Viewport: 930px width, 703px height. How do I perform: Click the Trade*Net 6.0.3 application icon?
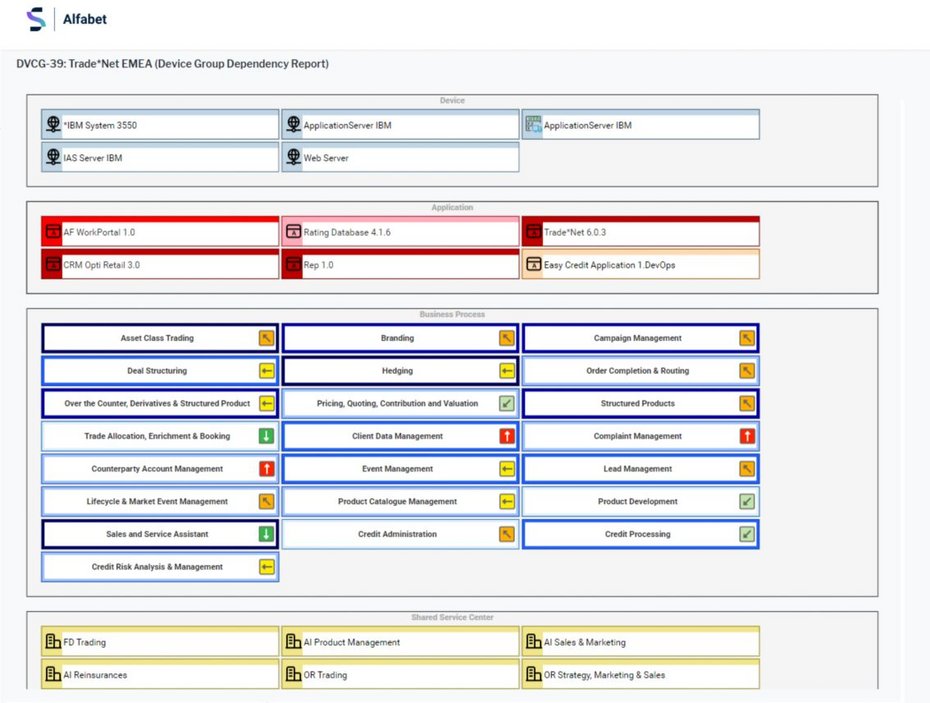point(534,231)
